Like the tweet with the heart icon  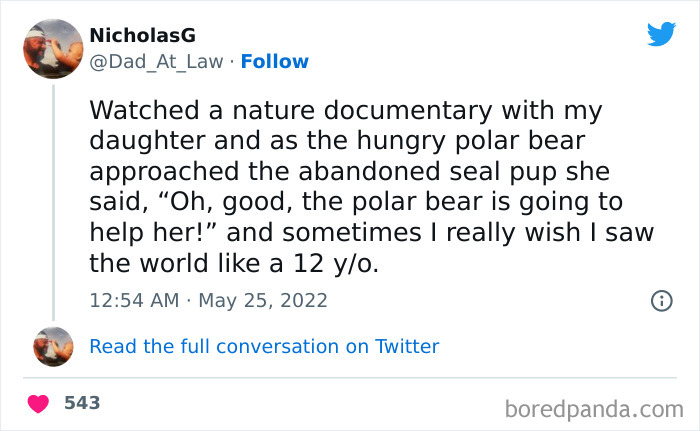(39, 404)
